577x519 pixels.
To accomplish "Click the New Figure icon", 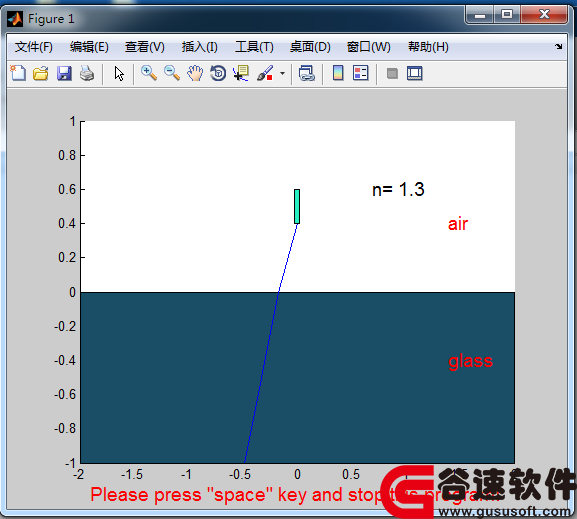I will (x=18, y=73).
